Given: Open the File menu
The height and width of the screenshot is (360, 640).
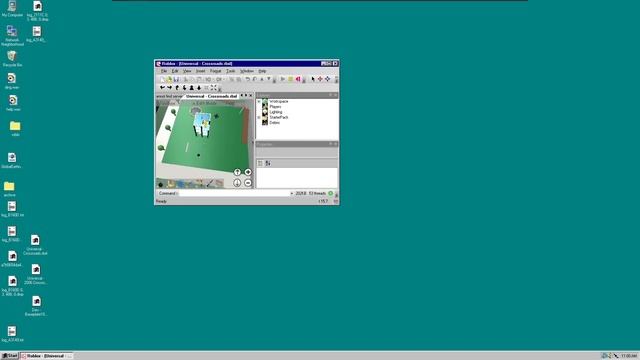Looking at the screenshot, I should point(164,71).
